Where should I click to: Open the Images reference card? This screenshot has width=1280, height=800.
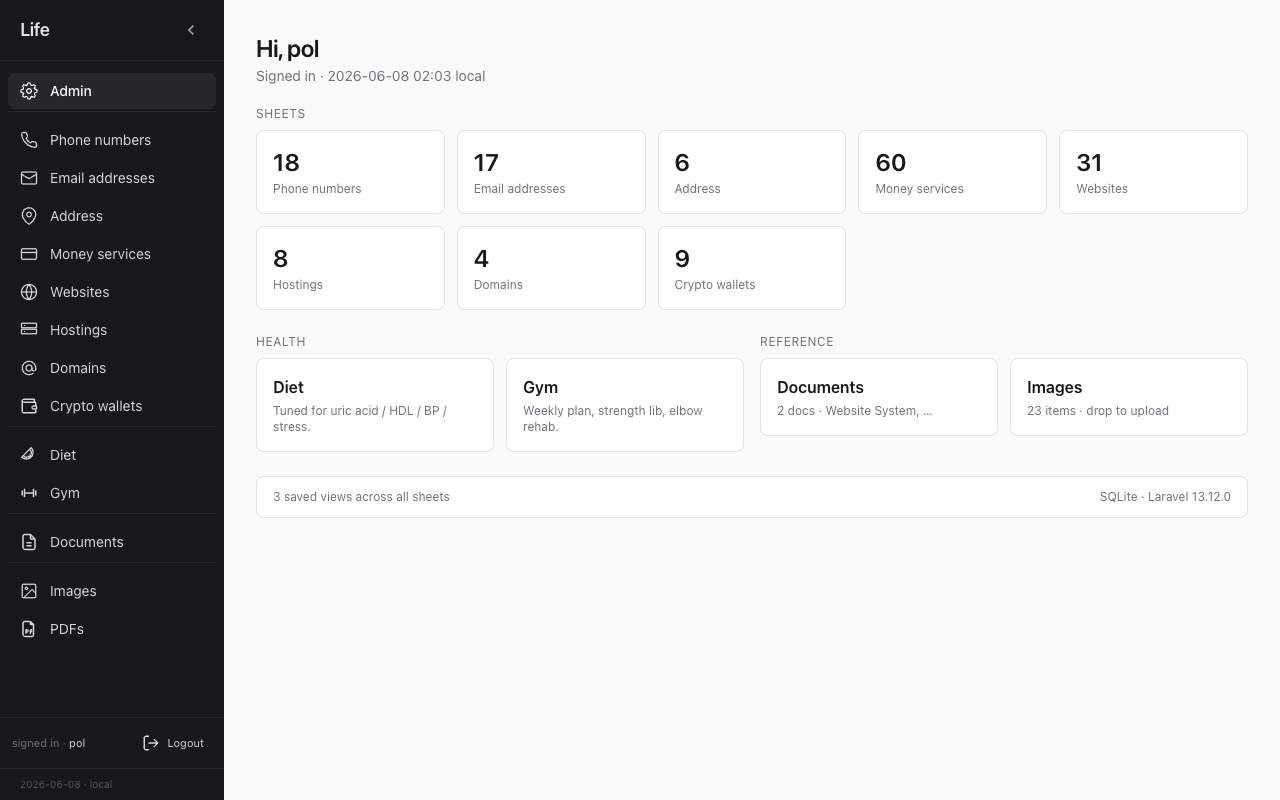coord(1129,397)
